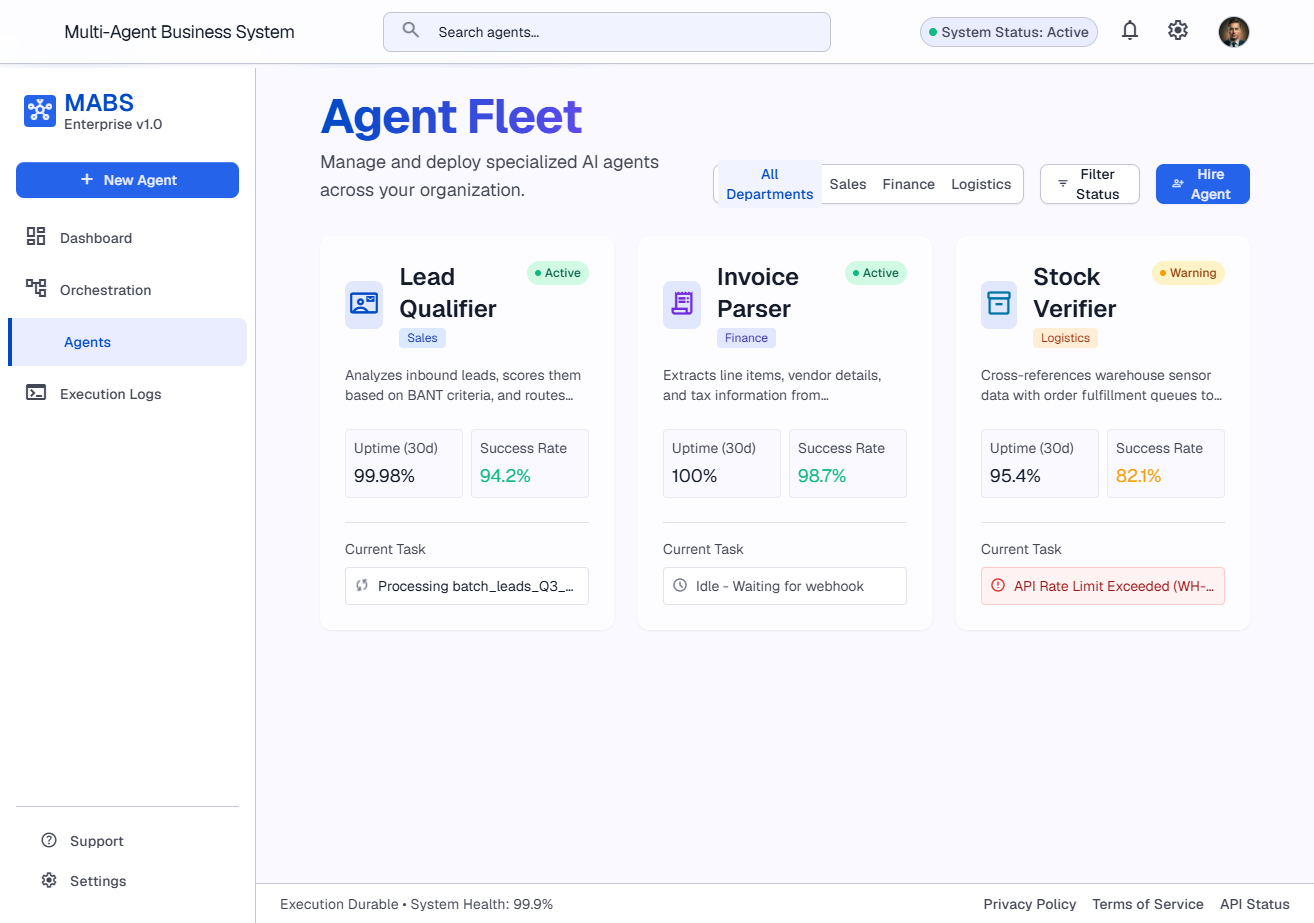Click the Agent Fleet heading

451,117
